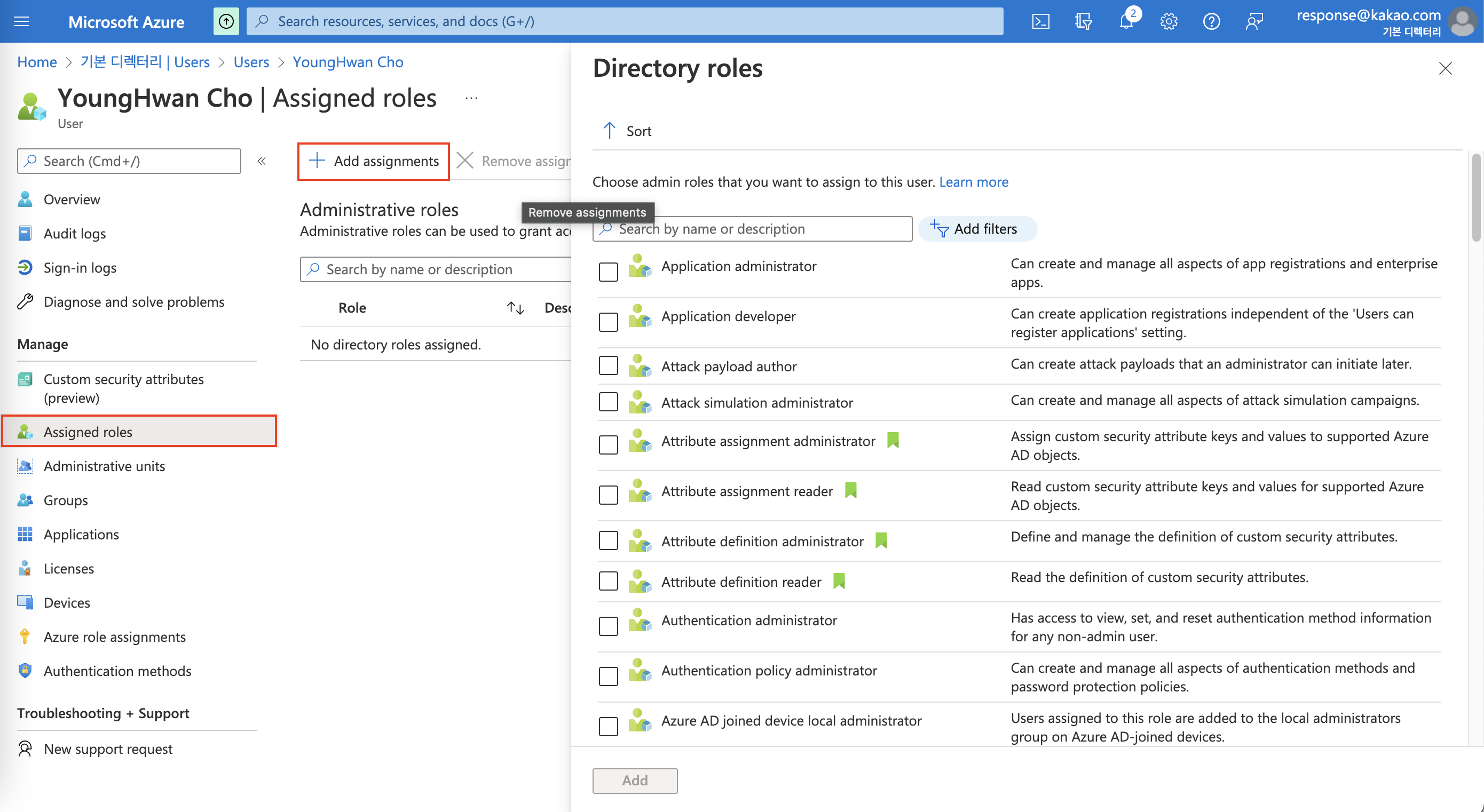The image size is (1484, 812).
Task: Check Attack simulation administrator role
Action: [x=609, y=401]
